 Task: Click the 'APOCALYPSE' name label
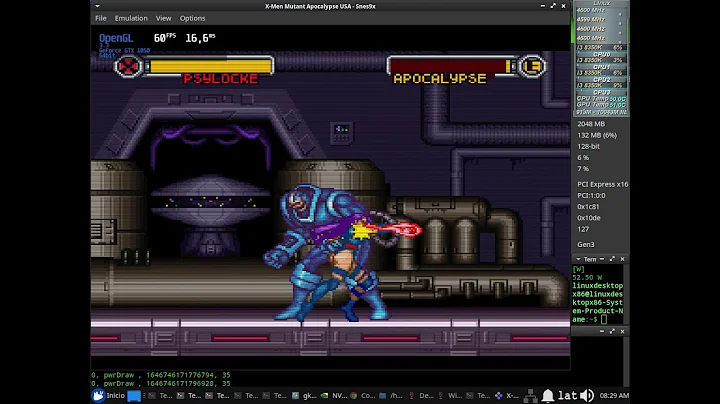click(x=440, y=79)
